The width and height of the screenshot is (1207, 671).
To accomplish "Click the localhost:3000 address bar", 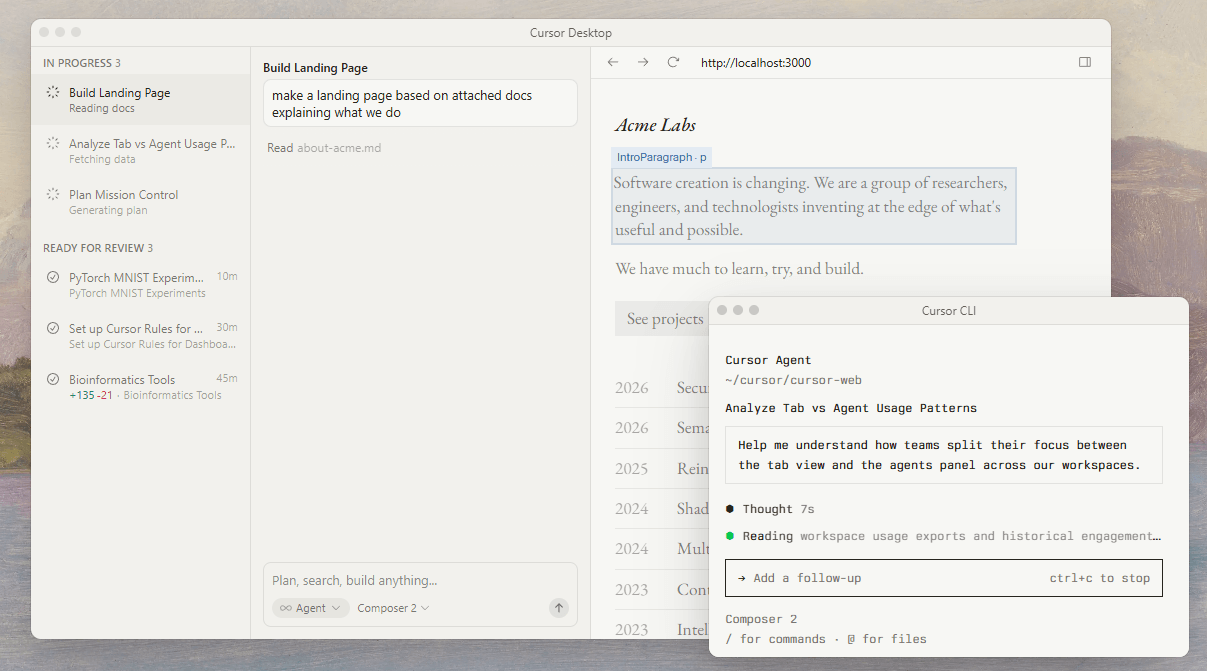I will (756, 62).
